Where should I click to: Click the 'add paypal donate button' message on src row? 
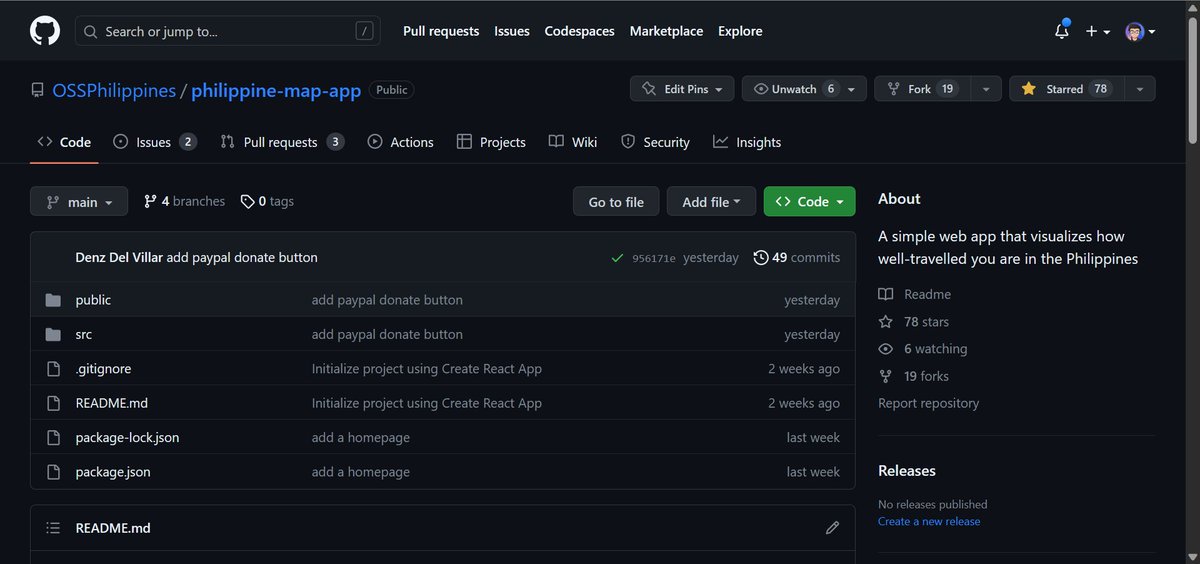(x=387, y=334)
